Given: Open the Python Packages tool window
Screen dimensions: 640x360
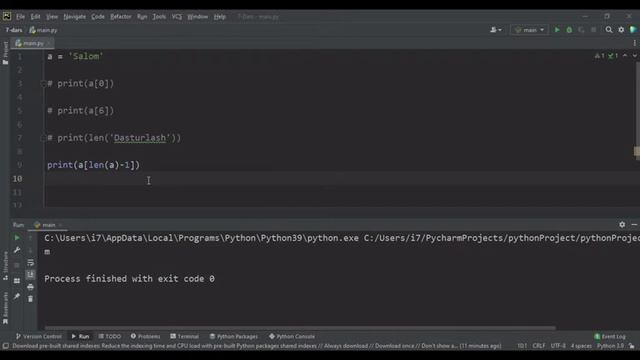Looking at the screenshot, I should (x=234, y=336).
